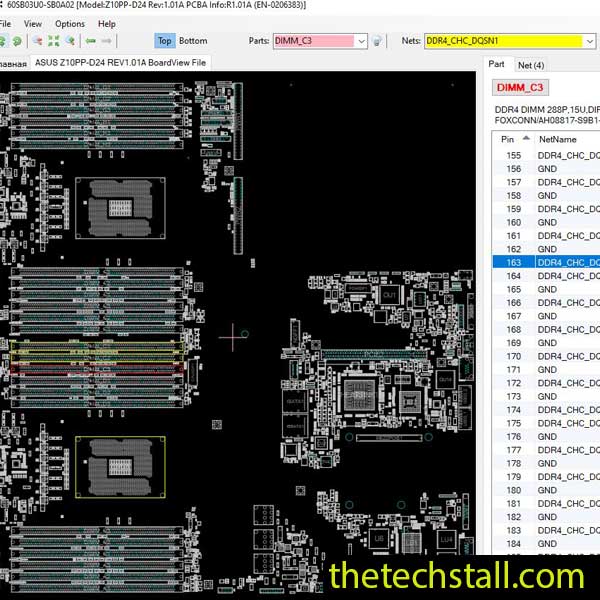The width and height of the screenshot is (600, 600).
Task: Click the green back arrow icon
Action: tap(91, 41)
